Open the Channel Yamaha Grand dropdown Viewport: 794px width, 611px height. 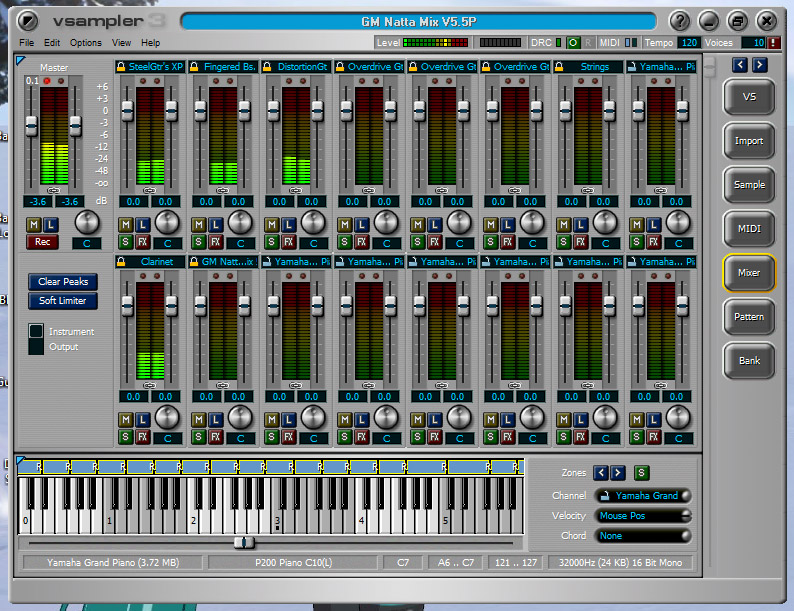(x=643, y=496)
